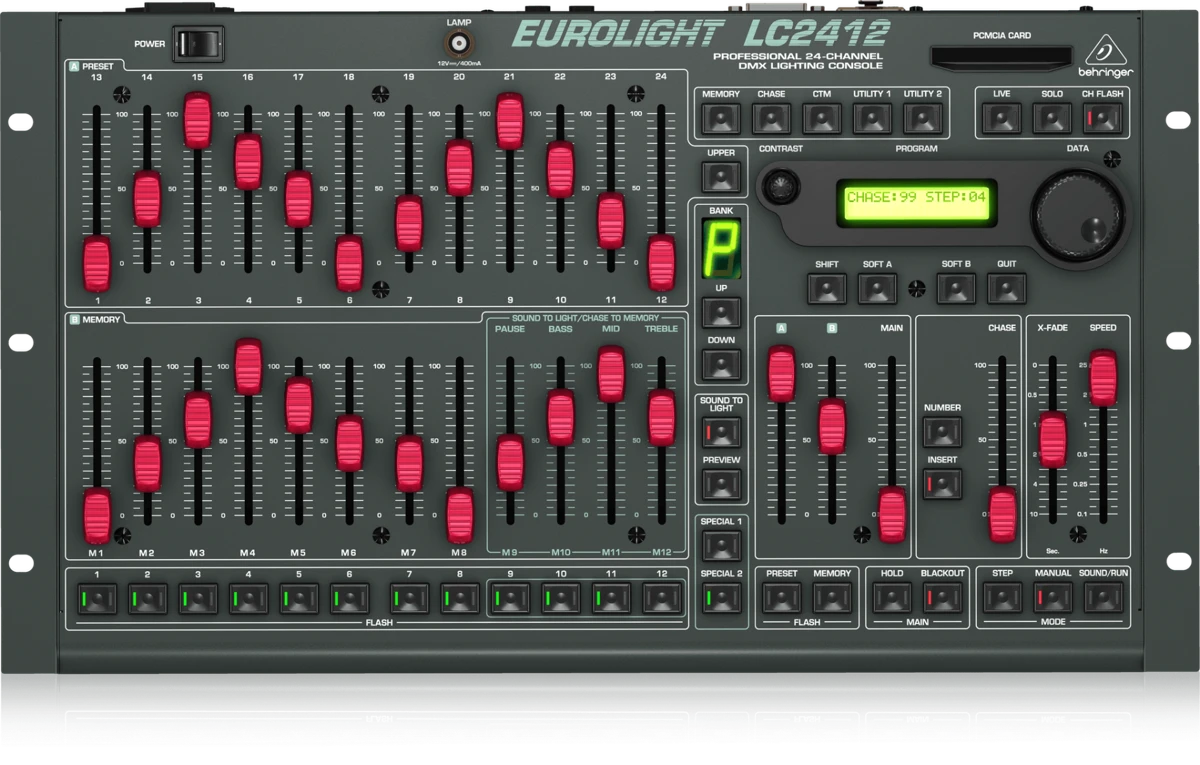Click the green CHASE:99 STEP:04 display
The image size is (1200, 765).
click(x=916, y=204)
